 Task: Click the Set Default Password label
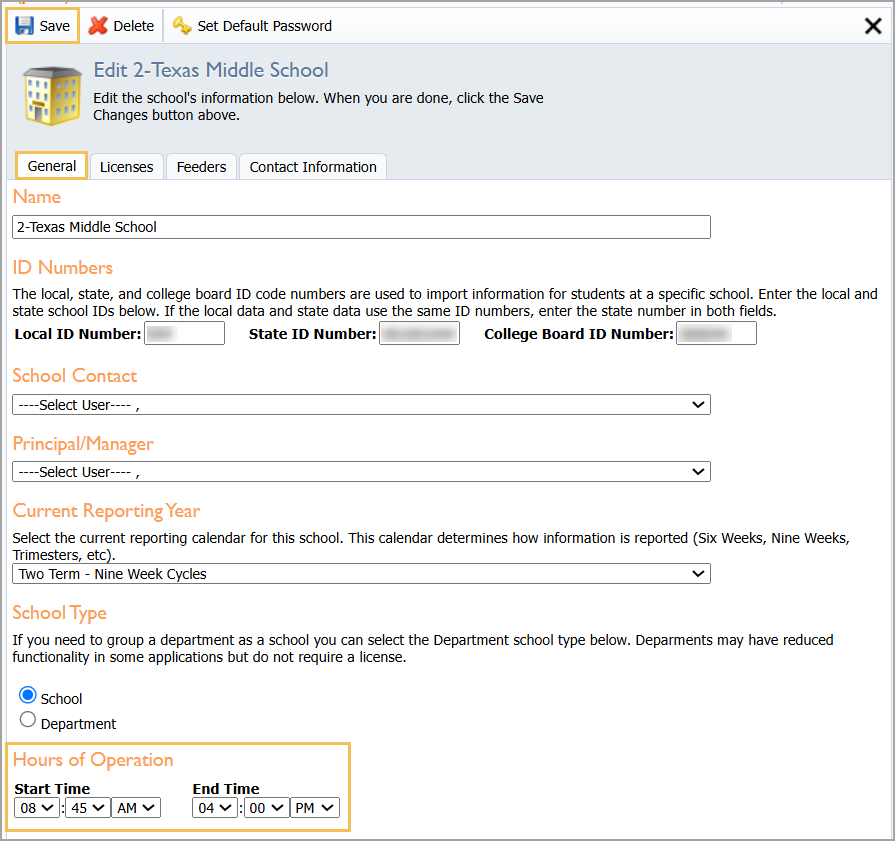click(264, 26)
